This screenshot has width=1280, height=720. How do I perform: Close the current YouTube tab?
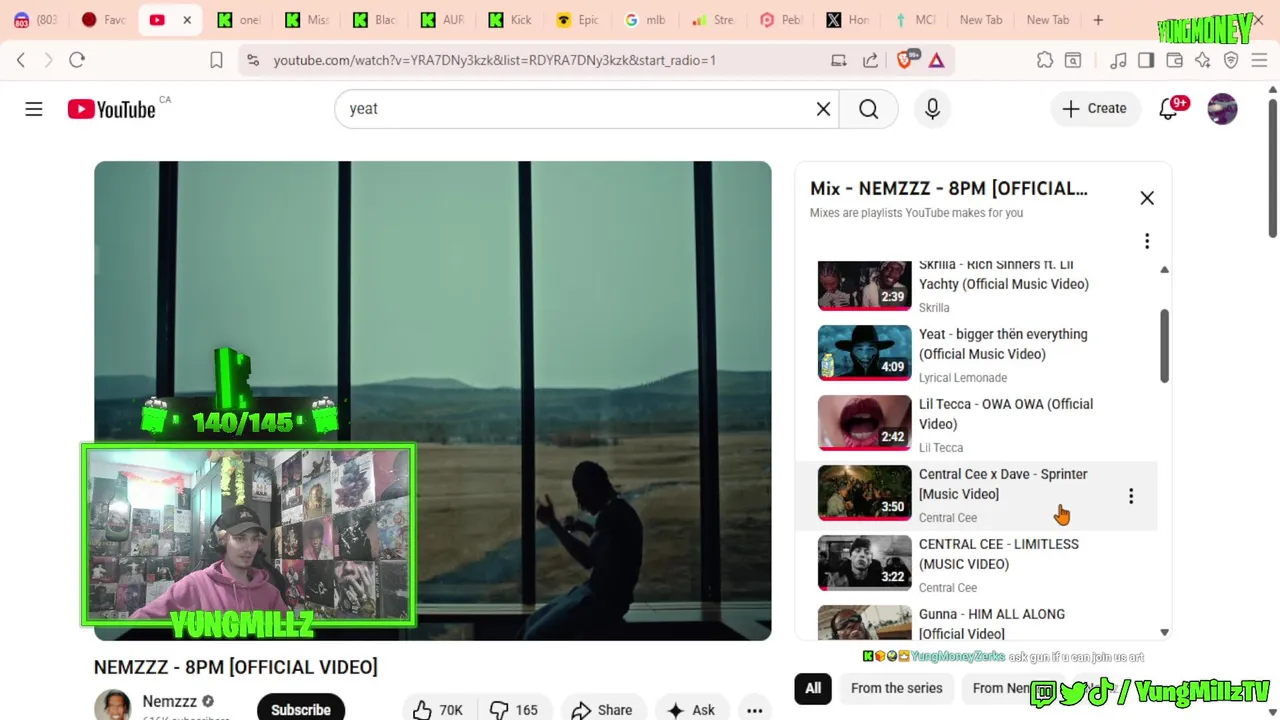187,20
